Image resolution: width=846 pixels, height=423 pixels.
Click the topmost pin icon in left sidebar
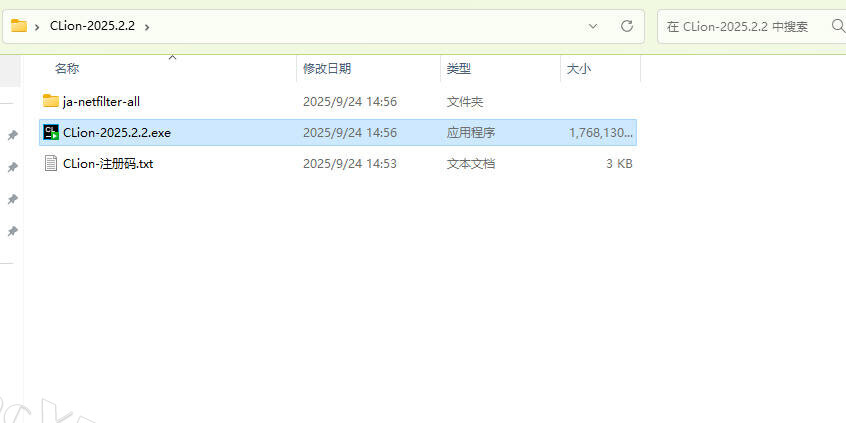pos(12,135)
